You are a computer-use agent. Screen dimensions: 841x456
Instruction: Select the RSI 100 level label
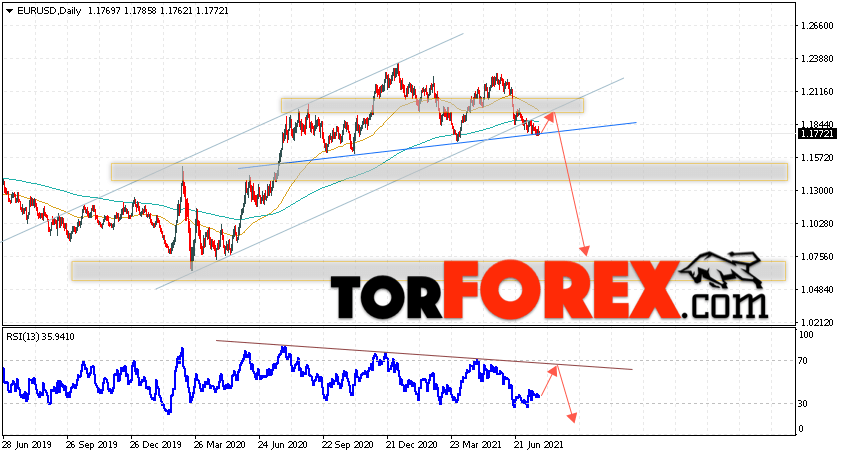click(x=806, y=335)
